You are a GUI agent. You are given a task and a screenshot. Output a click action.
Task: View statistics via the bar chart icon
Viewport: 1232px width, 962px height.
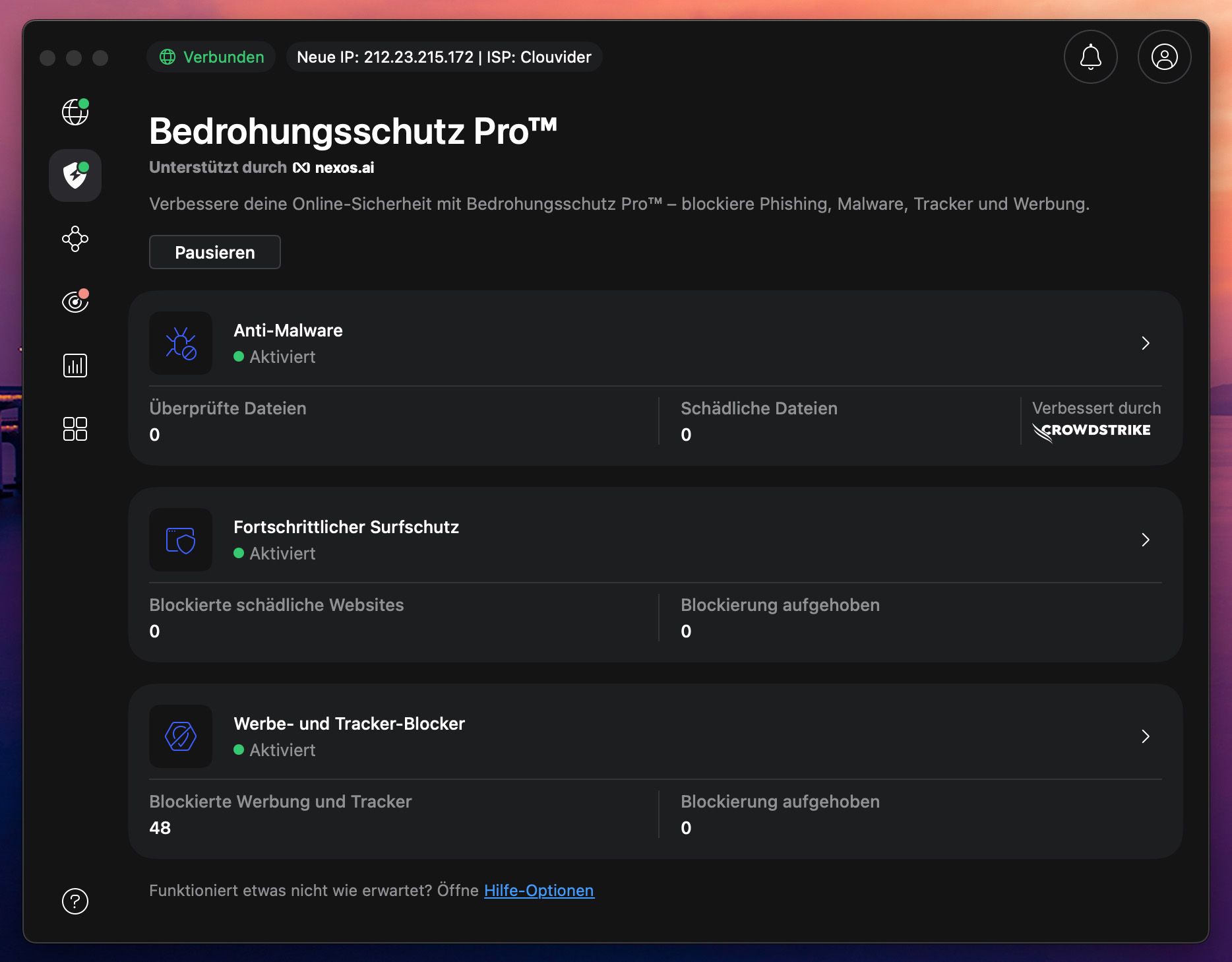(75, 366)
